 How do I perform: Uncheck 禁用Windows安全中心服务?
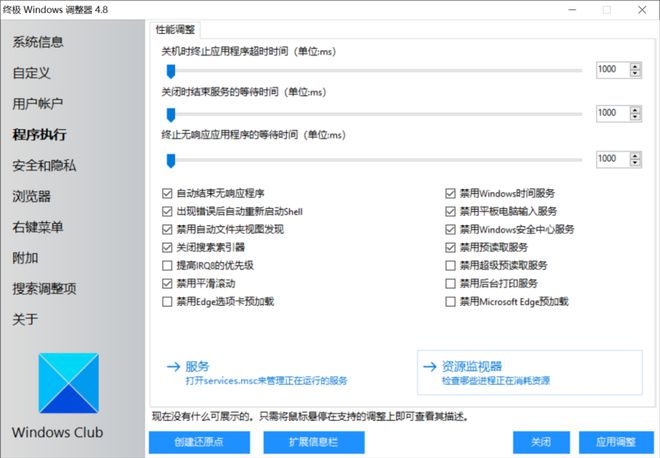(450, 229)
